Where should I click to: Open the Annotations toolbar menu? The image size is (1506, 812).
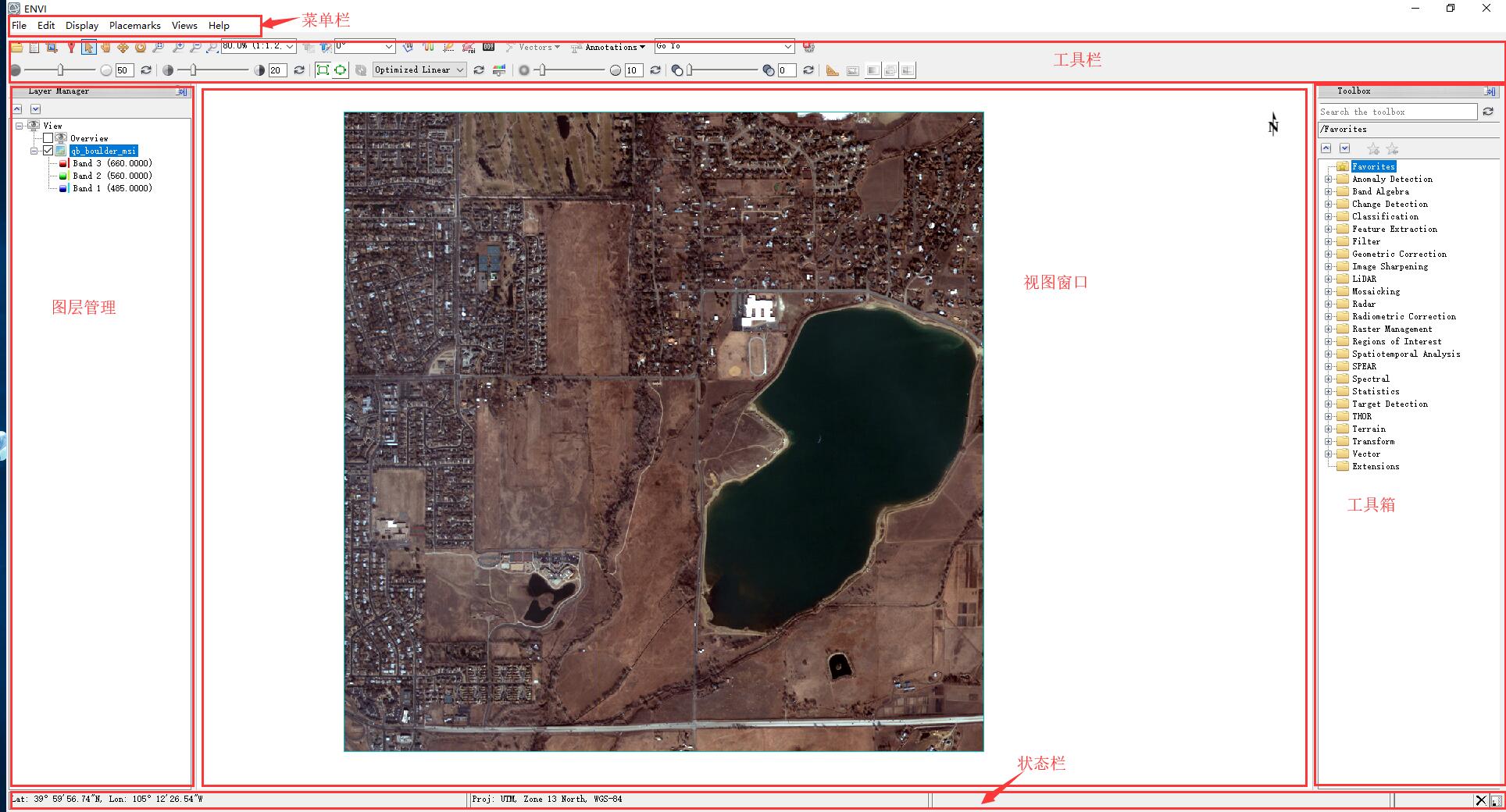click(x=611, y=47)
